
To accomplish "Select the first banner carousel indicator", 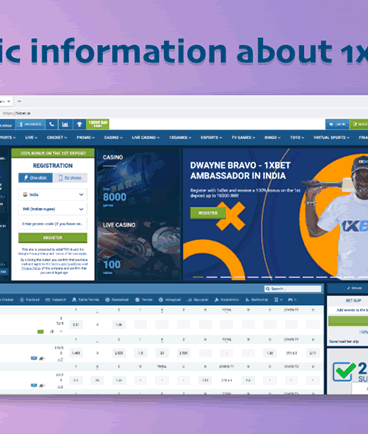I will (x=198, y=277).
